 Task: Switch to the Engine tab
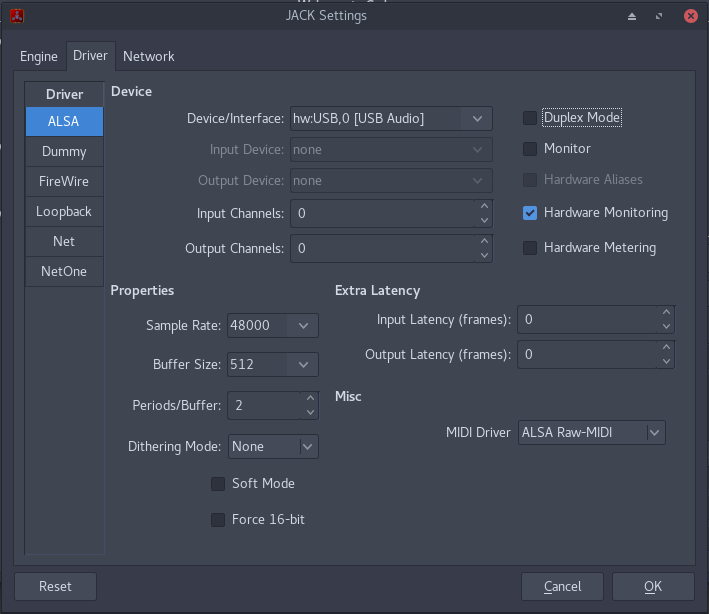39,57
